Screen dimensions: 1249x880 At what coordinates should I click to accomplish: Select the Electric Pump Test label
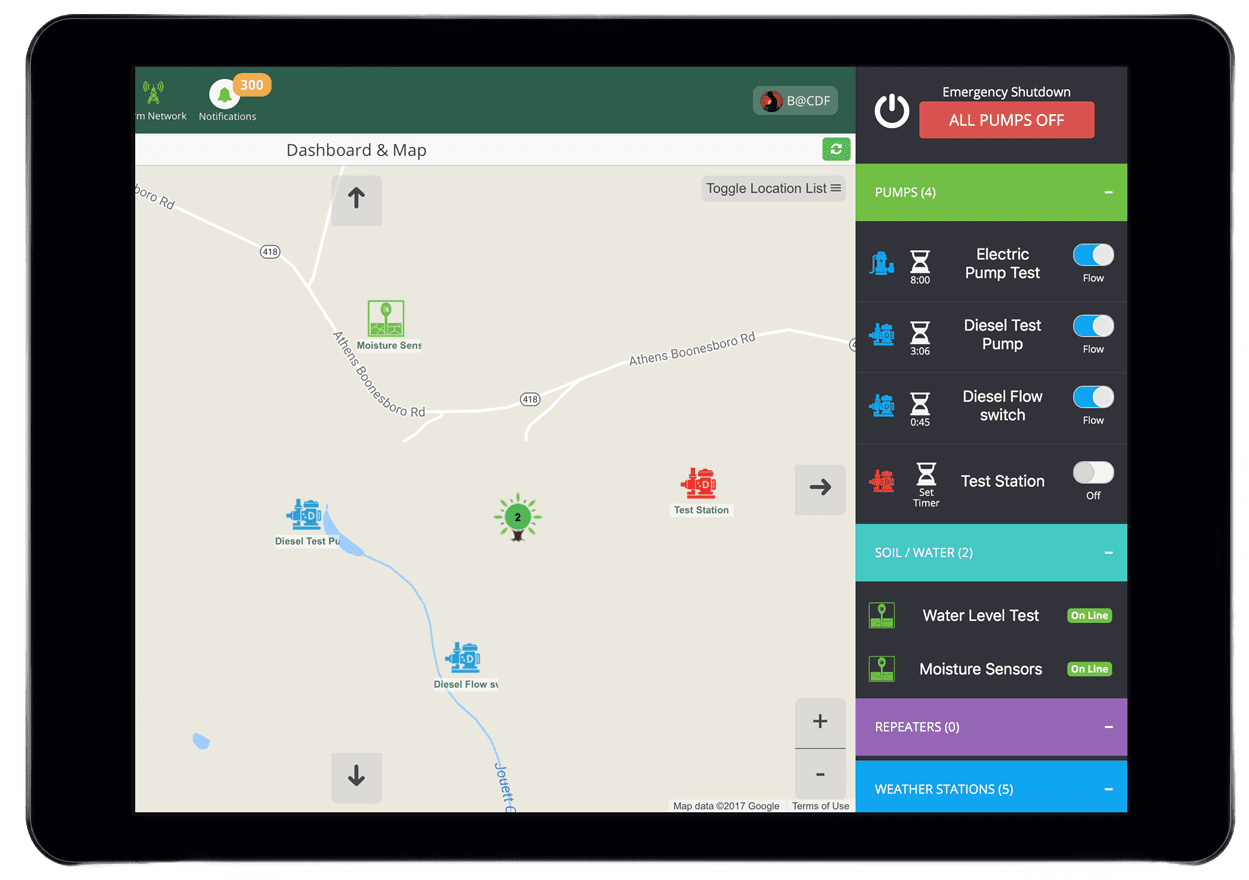[1002, 263]
